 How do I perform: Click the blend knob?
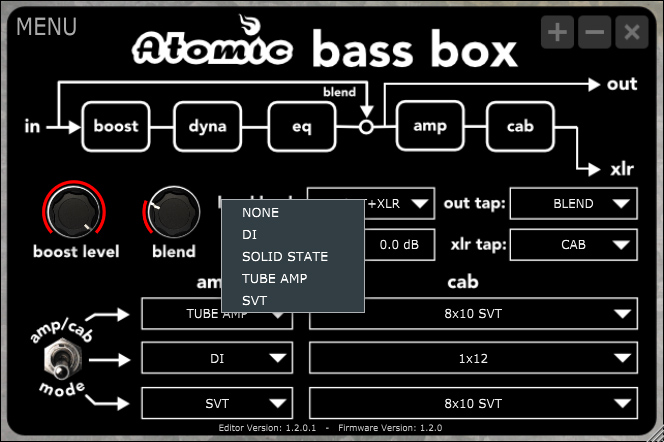point(174,212)
